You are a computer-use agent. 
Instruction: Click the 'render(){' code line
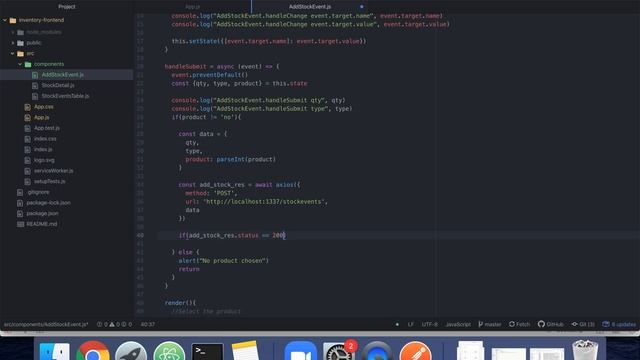coord(180,303)
